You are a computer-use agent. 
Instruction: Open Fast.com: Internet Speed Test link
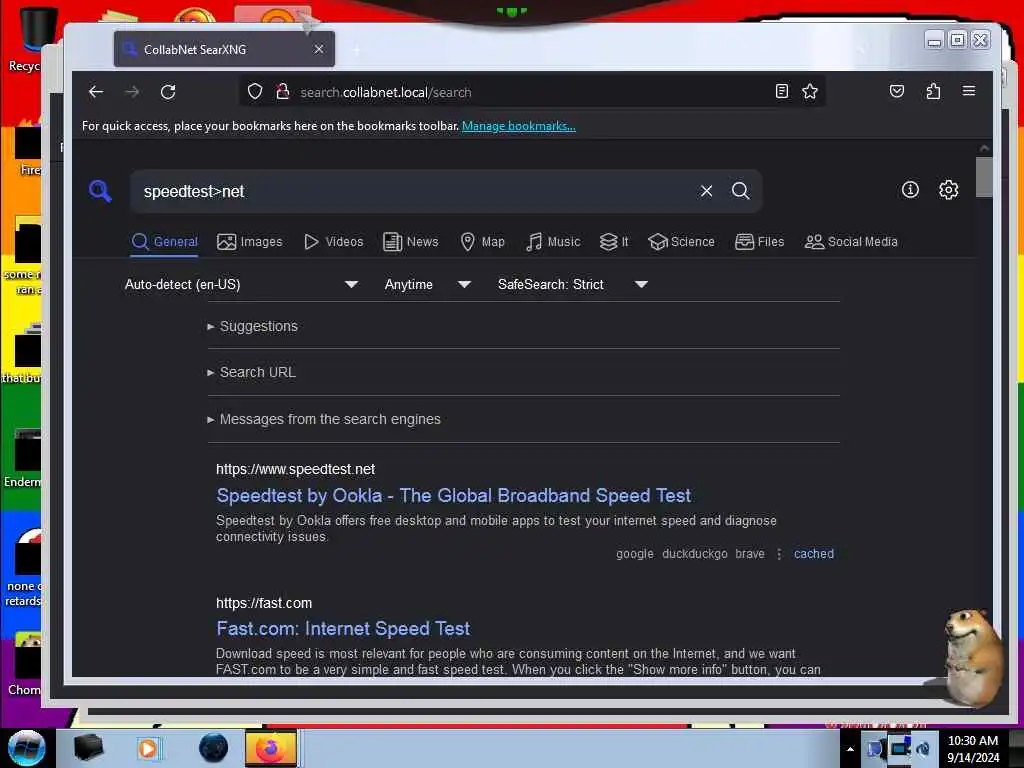[343, 629]
